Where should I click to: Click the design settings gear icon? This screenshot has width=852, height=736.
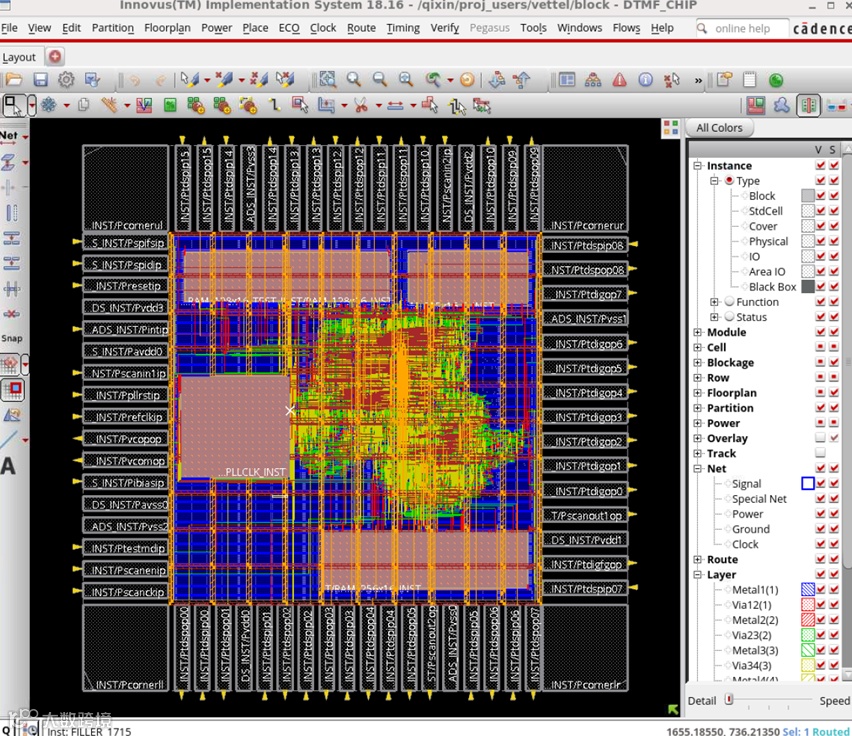pos(66,79)
